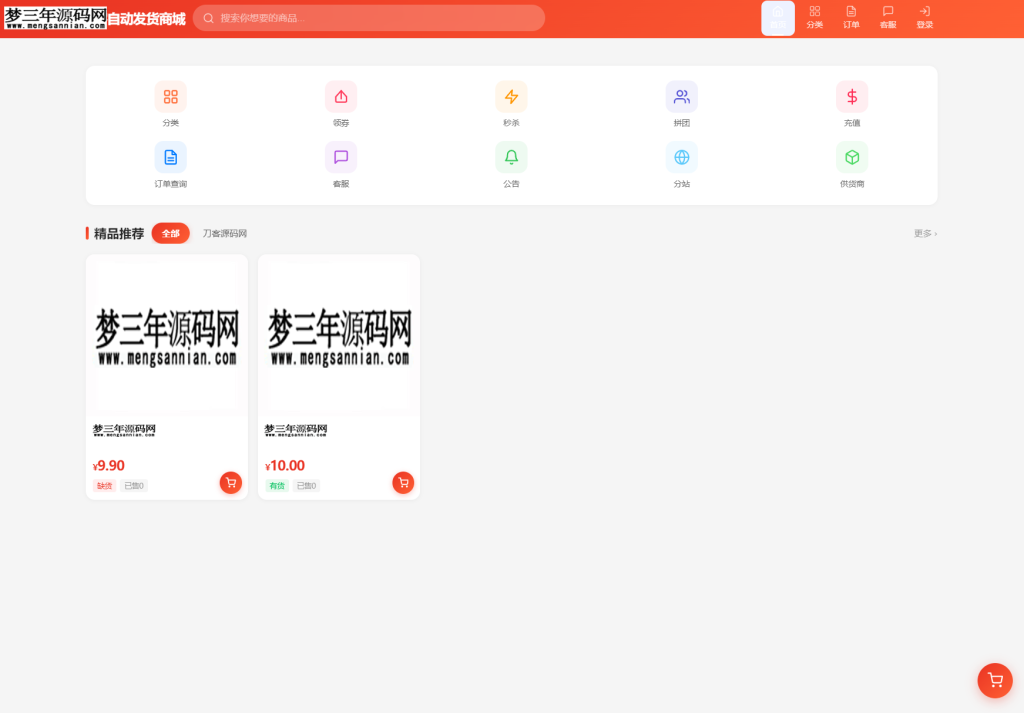Screen dimensions: 1024x713
Task: Open the 订单 orders menu item
Action: click(x=851, y=17)
